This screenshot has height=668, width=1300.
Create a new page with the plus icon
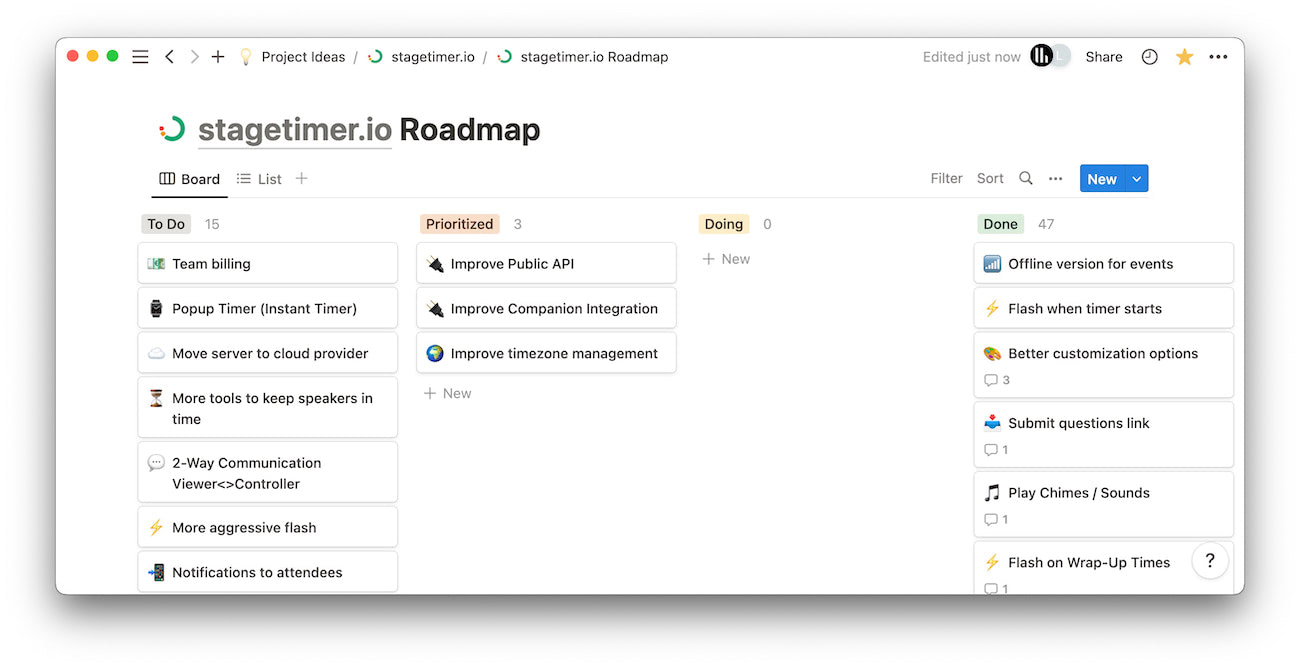pos(218,56)
